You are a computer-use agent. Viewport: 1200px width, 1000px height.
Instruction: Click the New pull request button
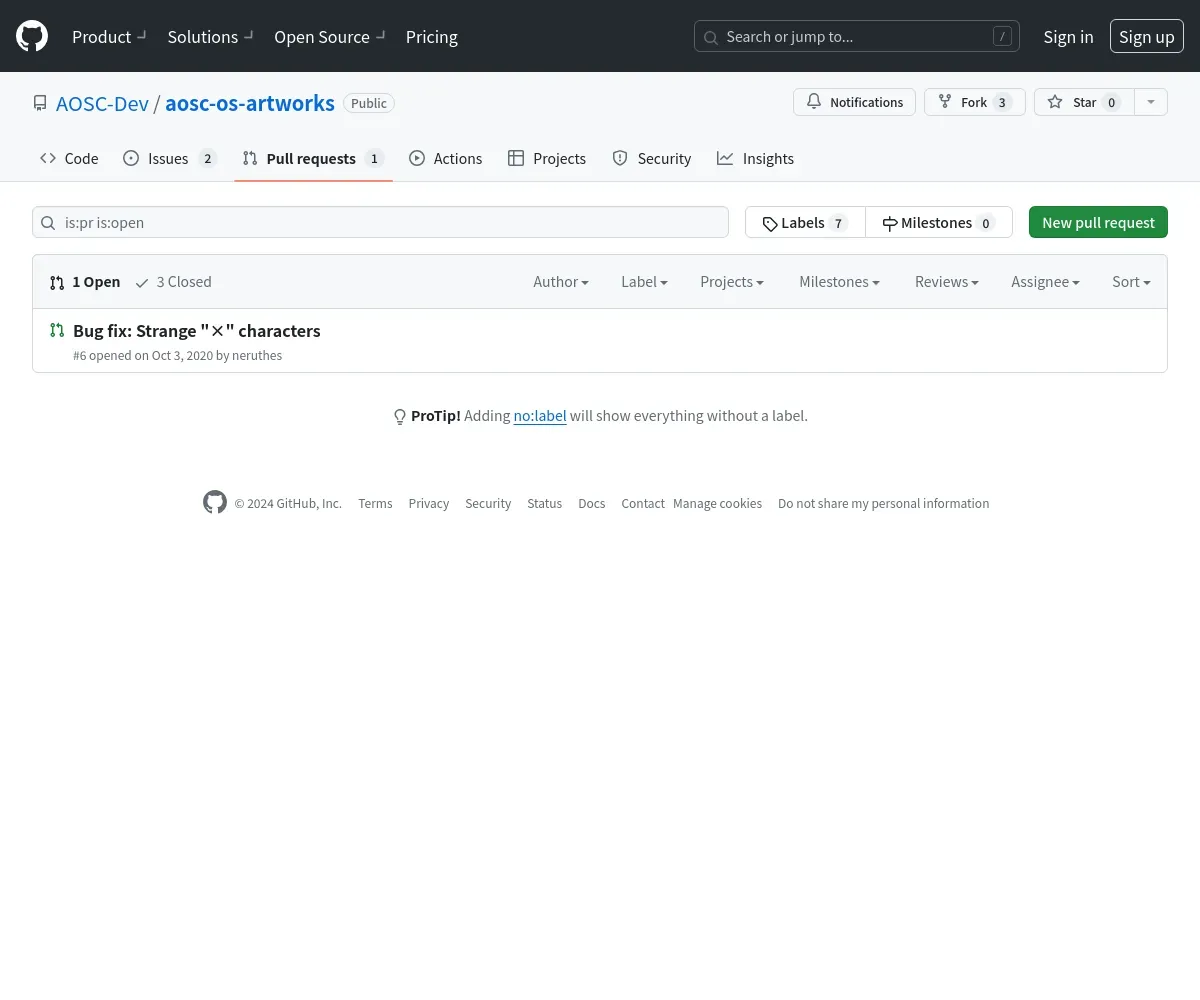(x=1098, y=222)
